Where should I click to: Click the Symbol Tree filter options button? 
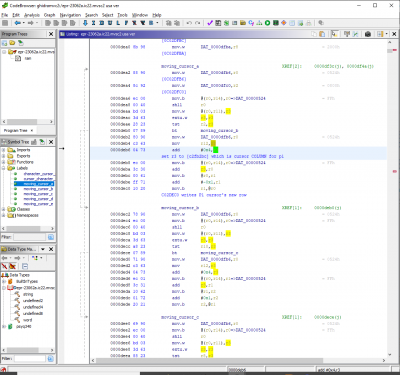pyautogui.click(x=51, y=237)
